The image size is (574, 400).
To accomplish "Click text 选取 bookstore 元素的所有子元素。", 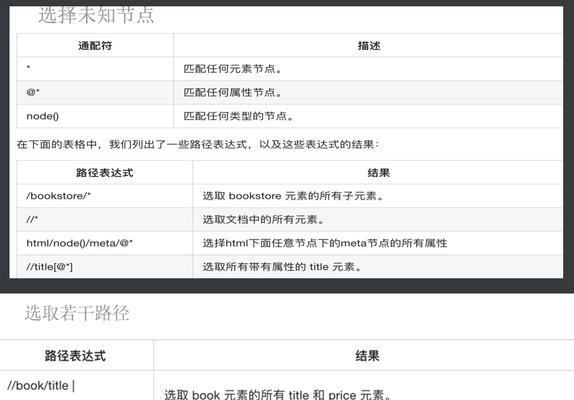I will pos(293,196).
